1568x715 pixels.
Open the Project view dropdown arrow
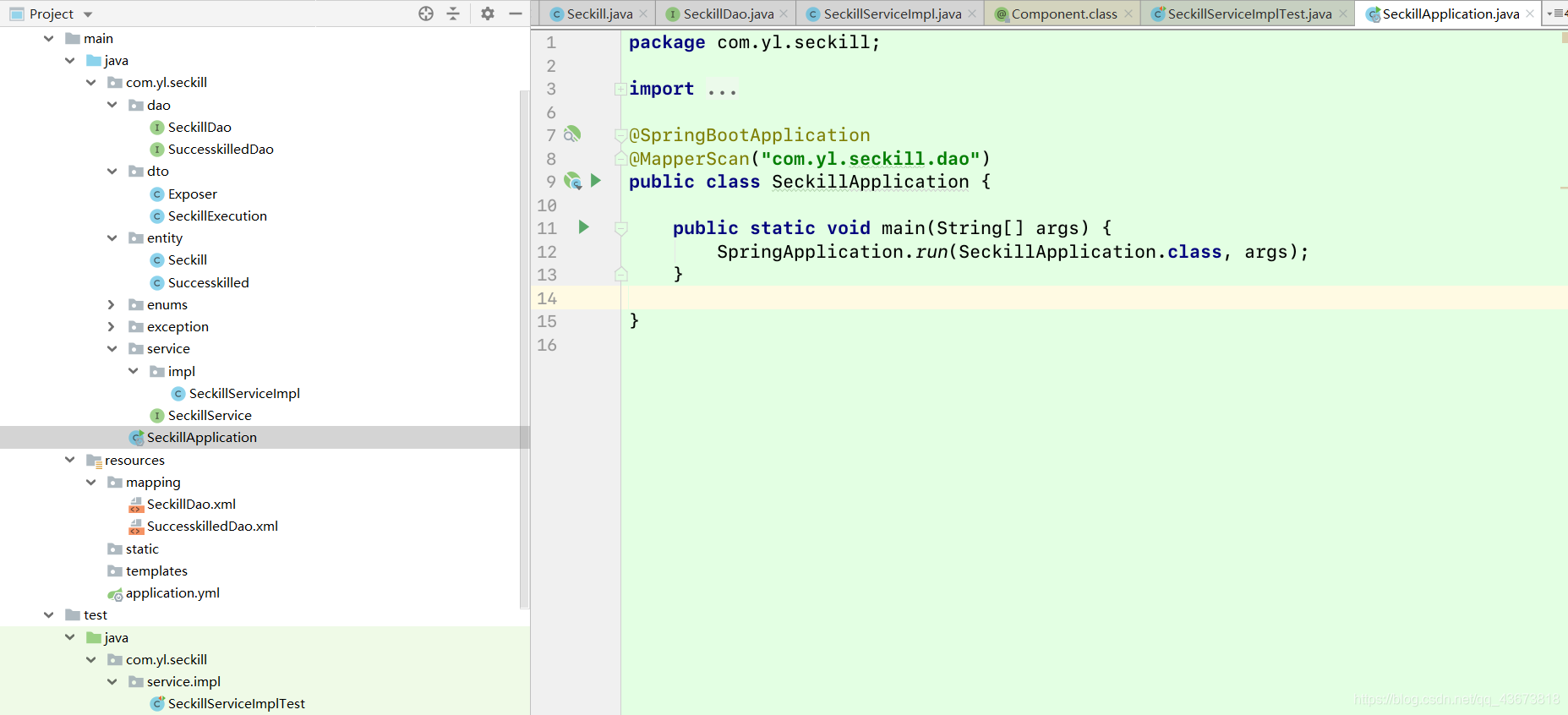pos(88,14)
